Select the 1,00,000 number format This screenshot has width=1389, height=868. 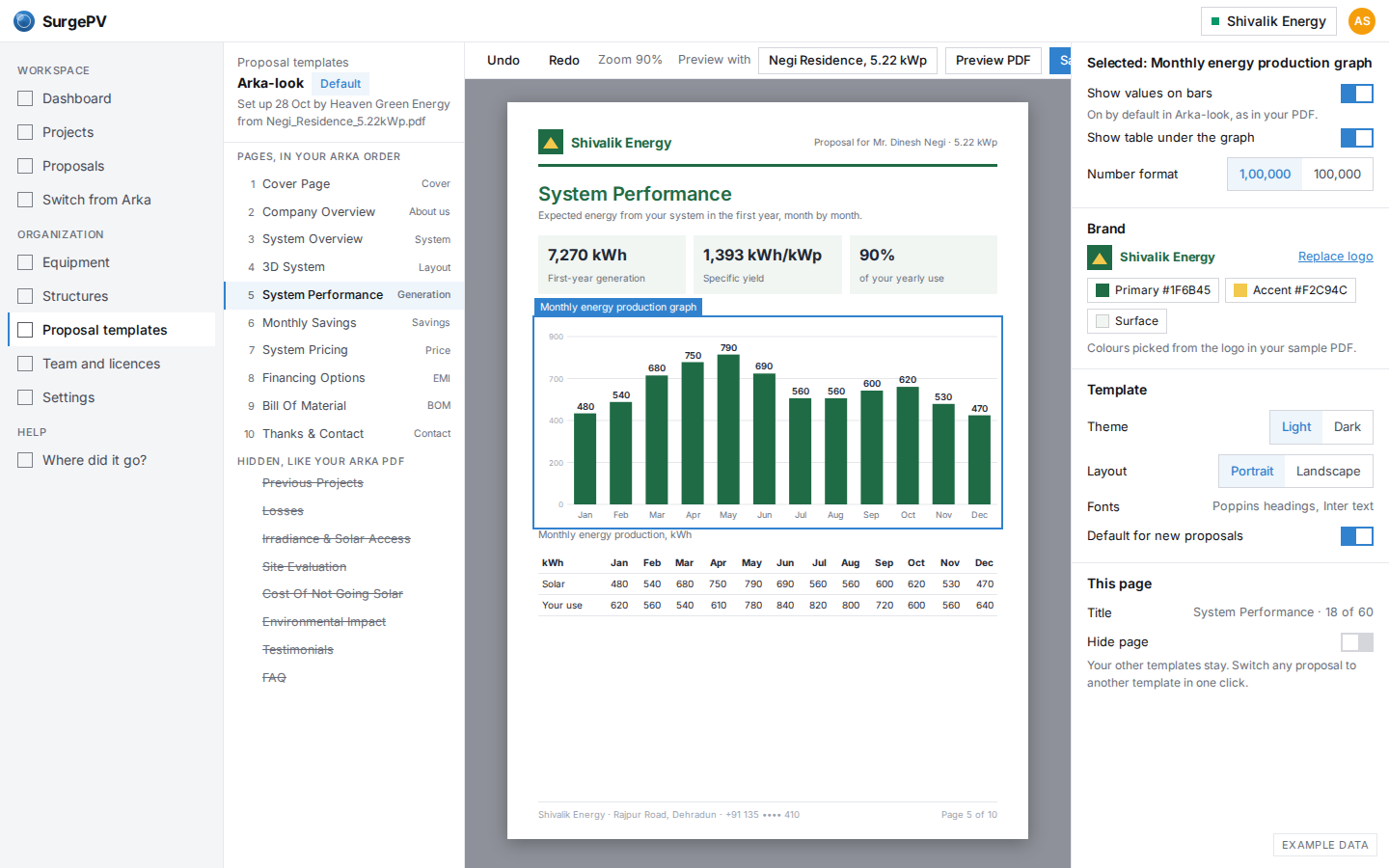(x=1265, y=175)
